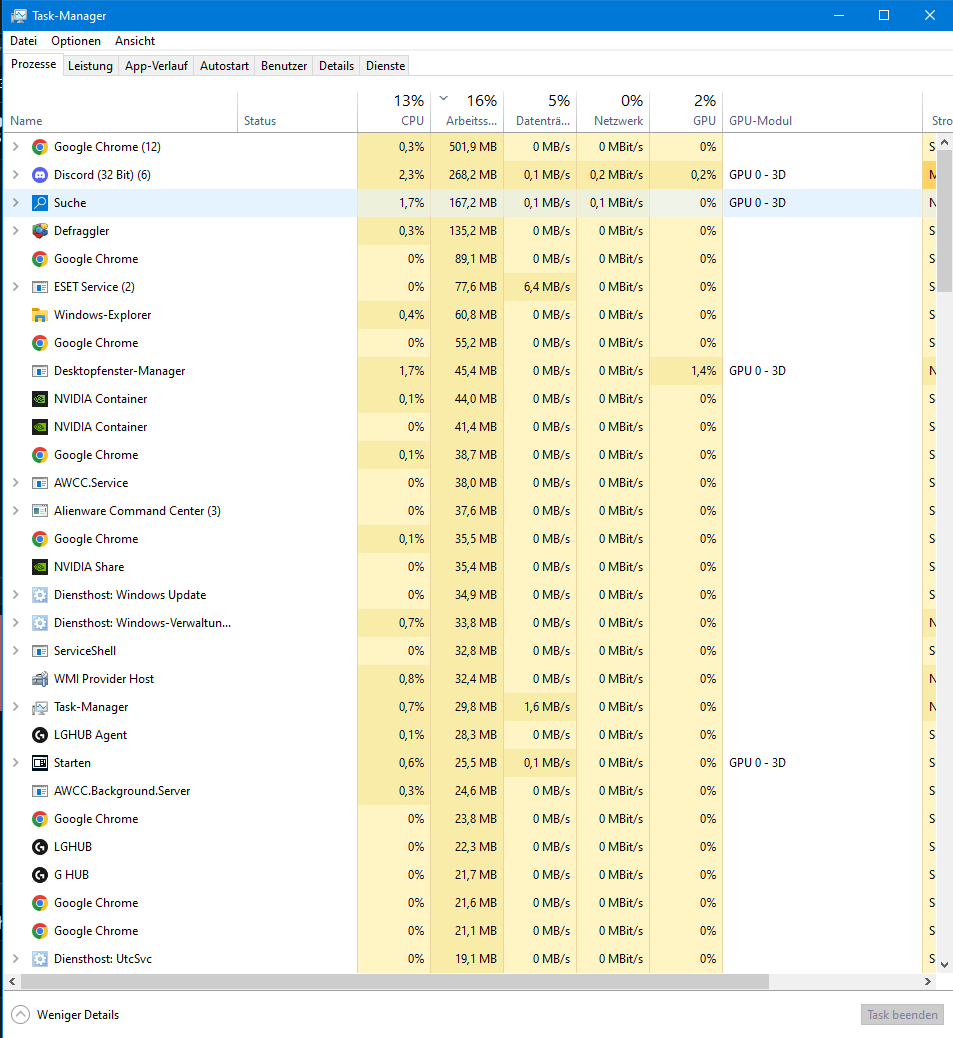Click the scroll-right arrow at the bottom
The height and width of the screenshot is (1038, 953).
coord(928,981)
